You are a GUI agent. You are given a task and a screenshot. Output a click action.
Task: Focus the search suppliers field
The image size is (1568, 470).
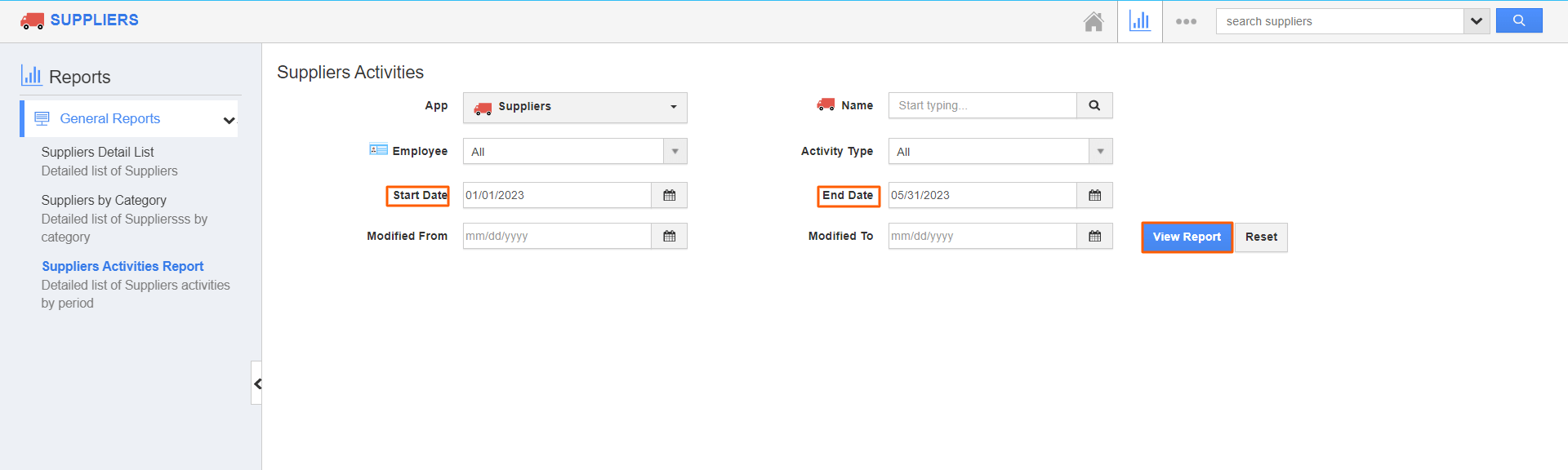pyautogui.click(x=1340, y=21)
